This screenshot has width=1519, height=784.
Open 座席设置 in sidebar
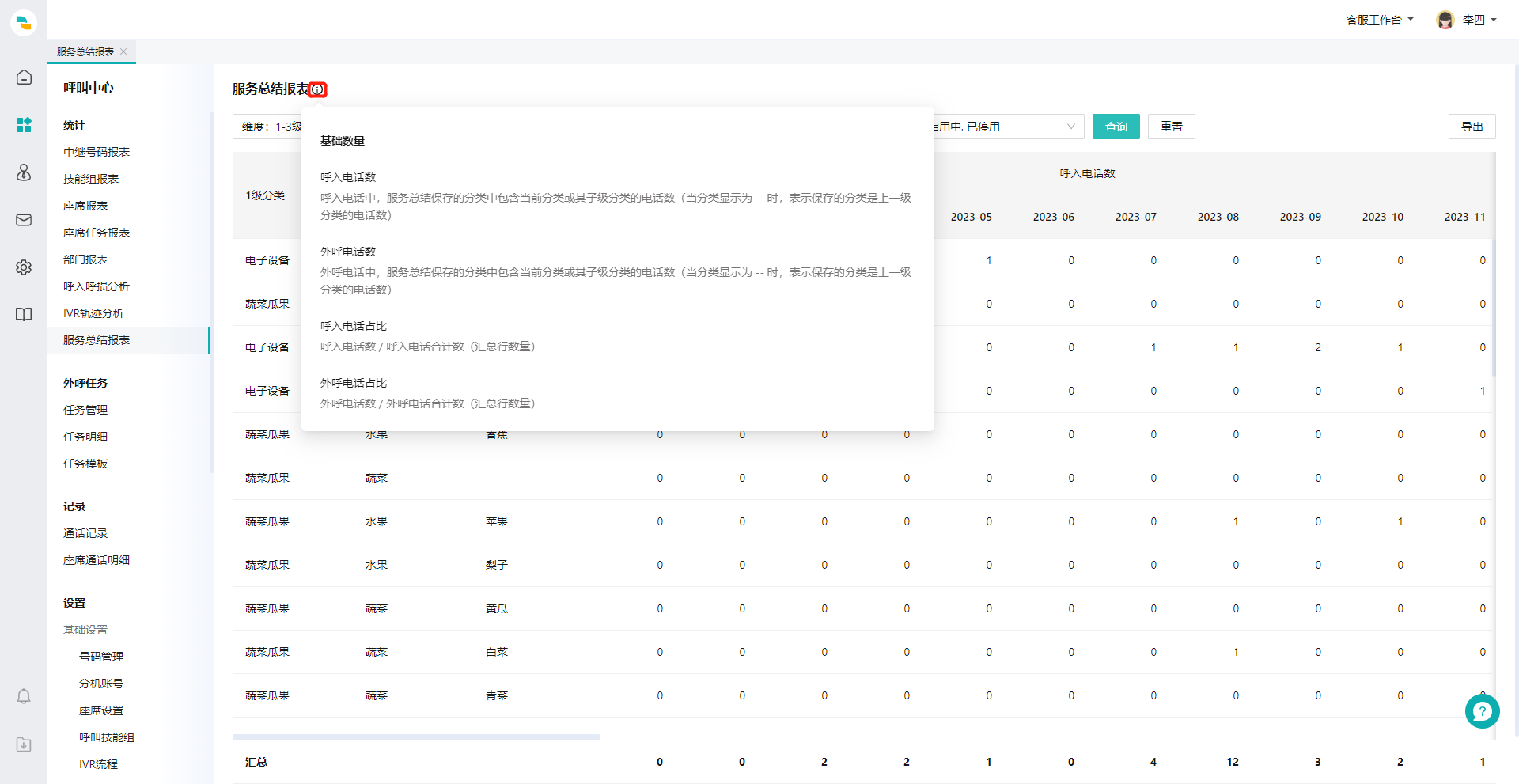101,710
